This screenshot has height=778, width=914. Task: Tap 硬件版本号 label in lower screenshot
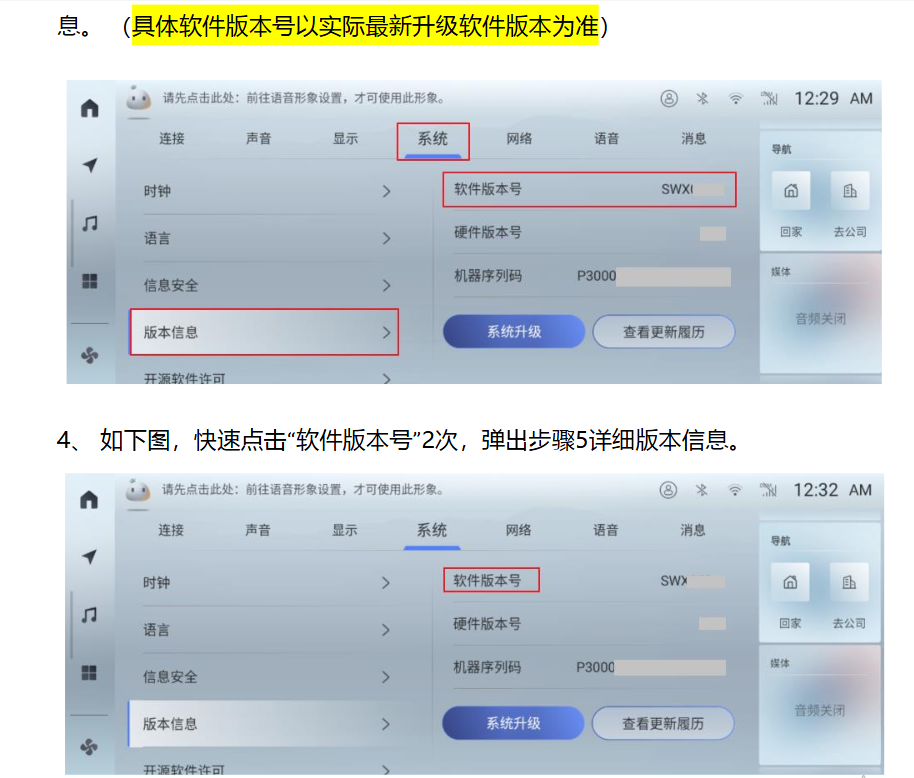pyautogui.click(x=487, y=624)
